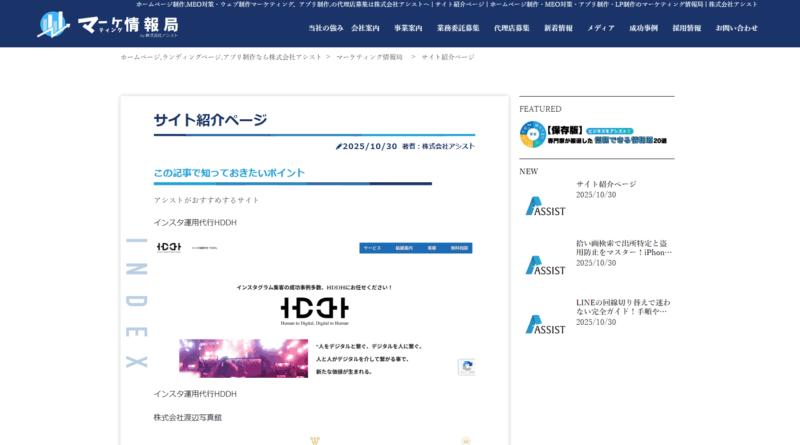800x445 pixels.
Task: Open the 会社案内 menu item
Action: coord(365,28)
